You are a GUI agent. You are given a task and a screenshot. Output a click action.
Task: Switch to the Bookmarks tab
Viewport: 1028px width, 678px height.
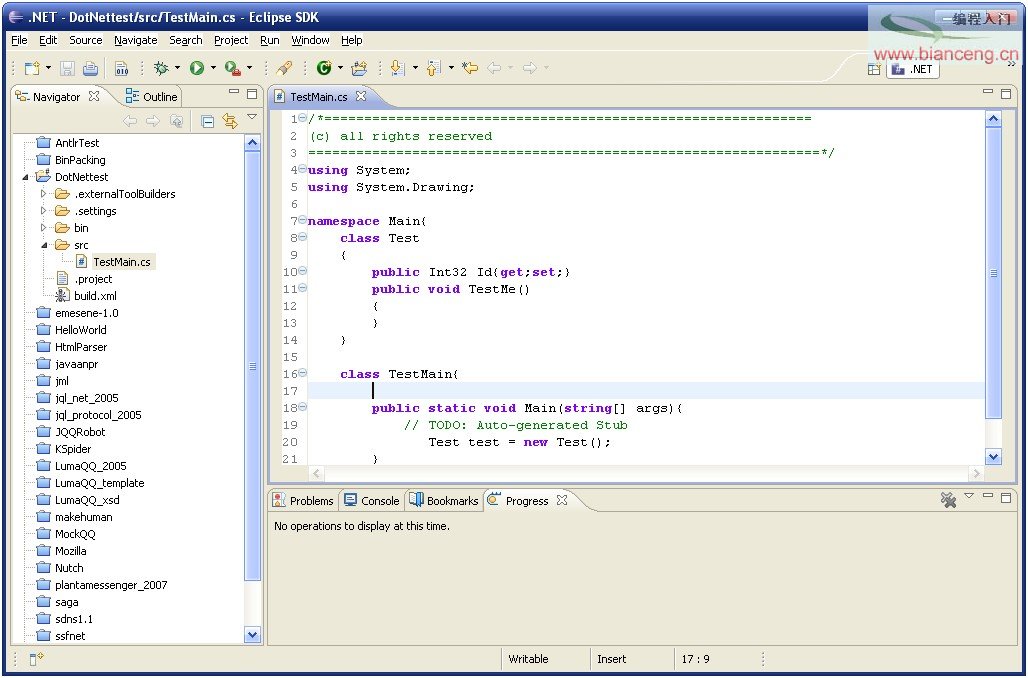pos(444,500)
